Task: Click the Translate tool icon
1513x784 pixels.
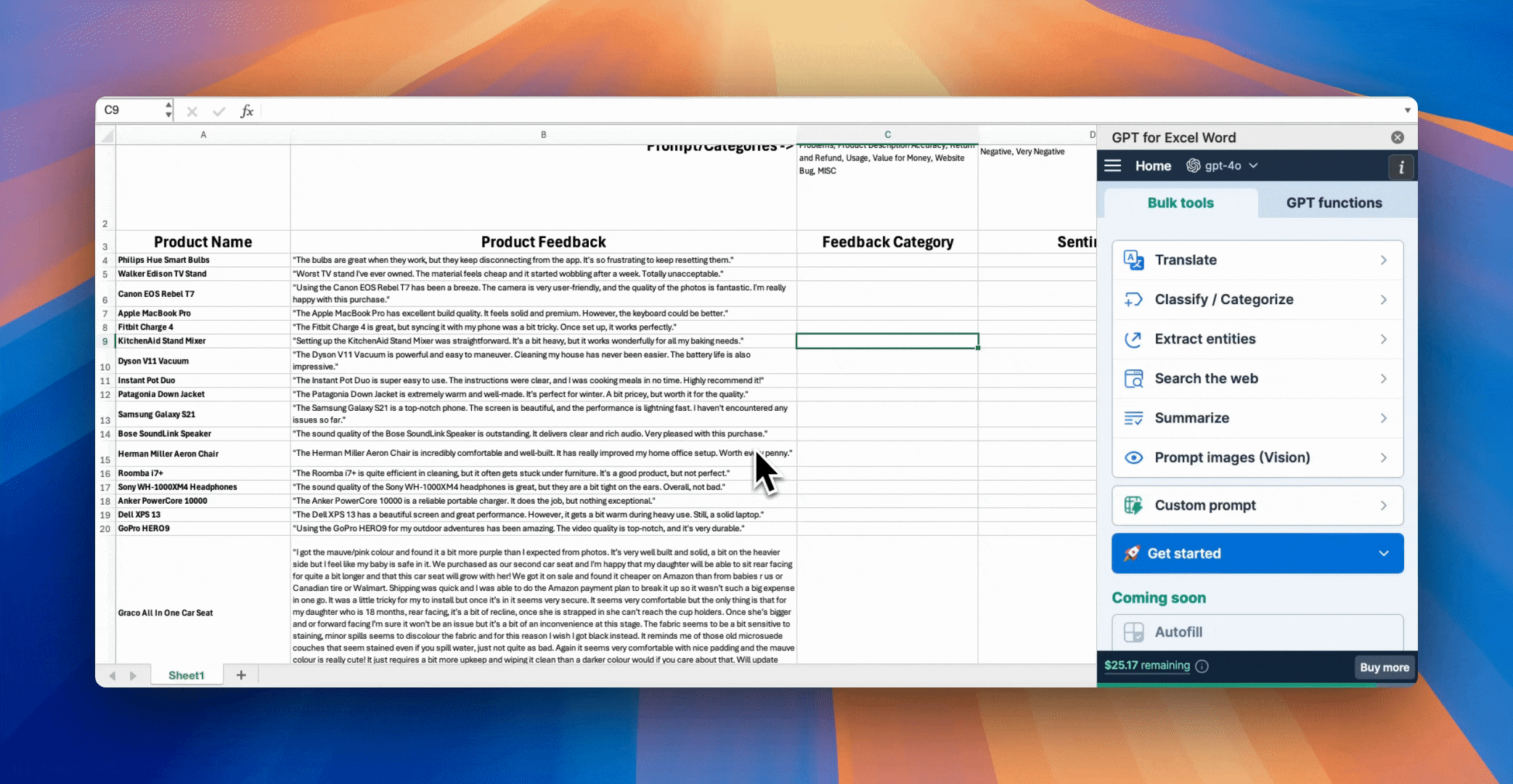Action: point(1133,260)
